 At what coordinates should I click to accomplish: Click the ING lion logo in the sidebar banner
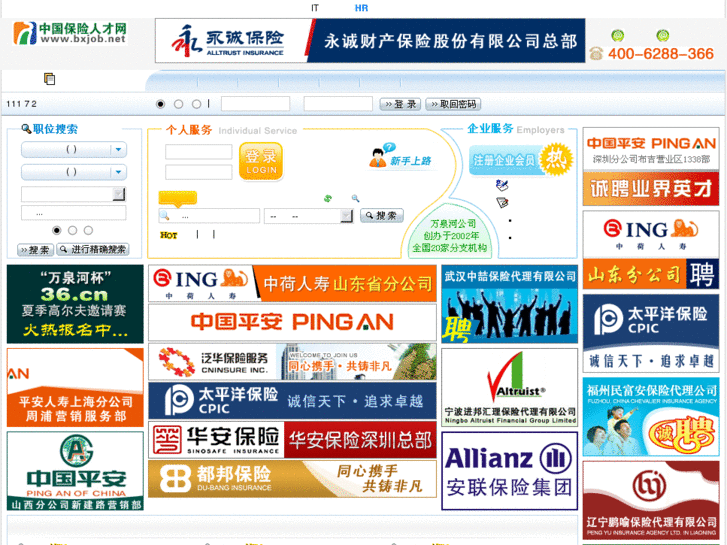[685, 228]
